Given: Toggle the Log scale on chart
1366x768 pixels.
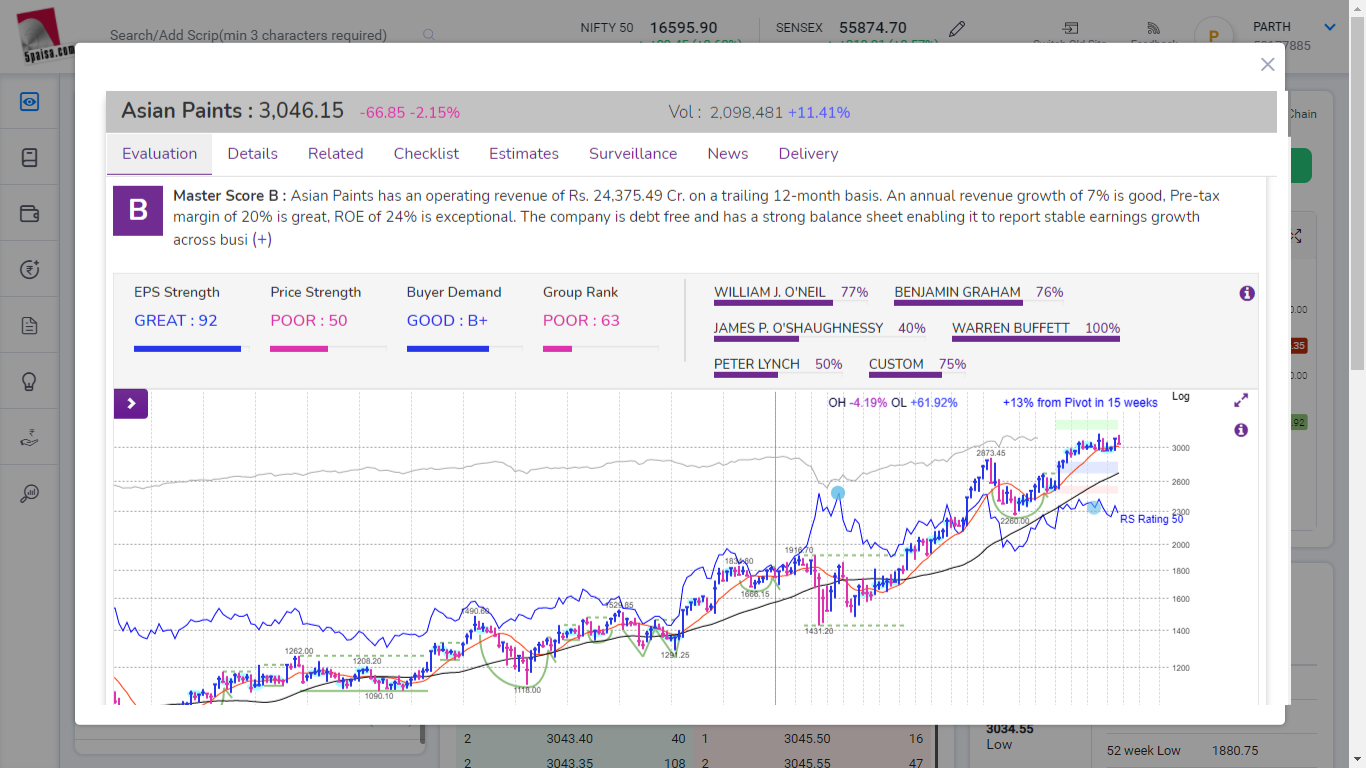Looking at the screenshot, I should click(1181, 397).
